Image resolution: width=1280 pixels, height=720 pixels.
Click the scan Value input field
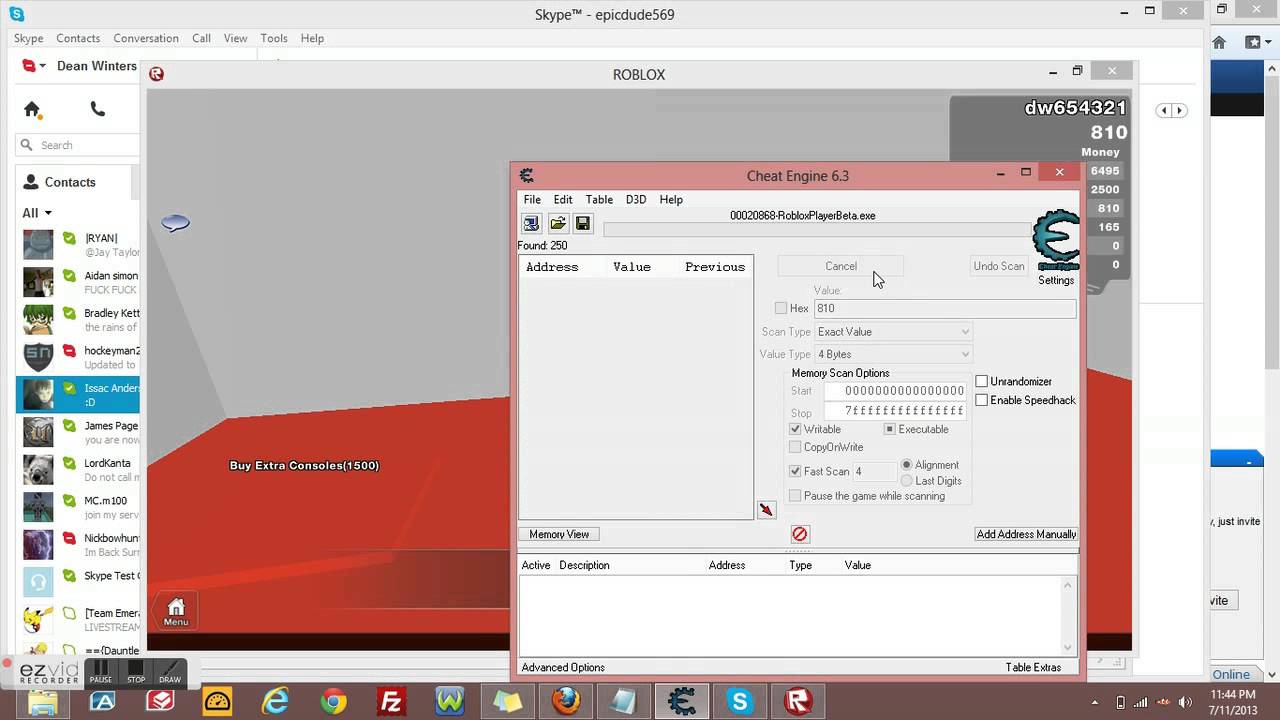tap(945, 308)
